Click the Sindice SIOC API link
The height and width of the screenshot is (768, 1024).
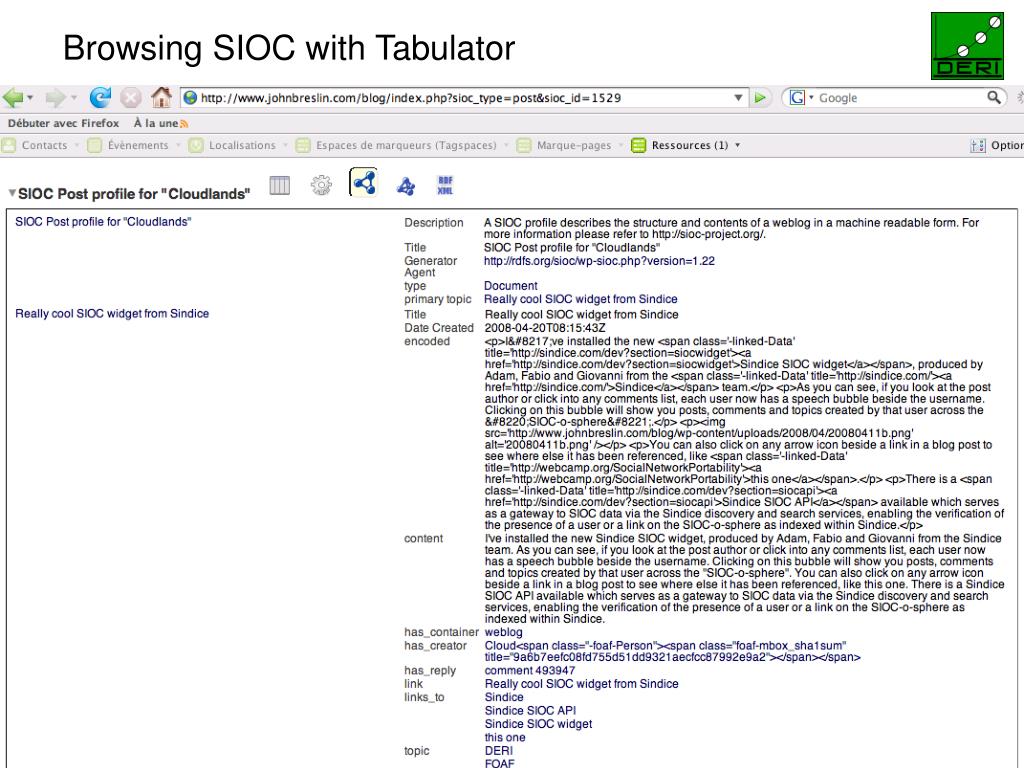(530, 711)
